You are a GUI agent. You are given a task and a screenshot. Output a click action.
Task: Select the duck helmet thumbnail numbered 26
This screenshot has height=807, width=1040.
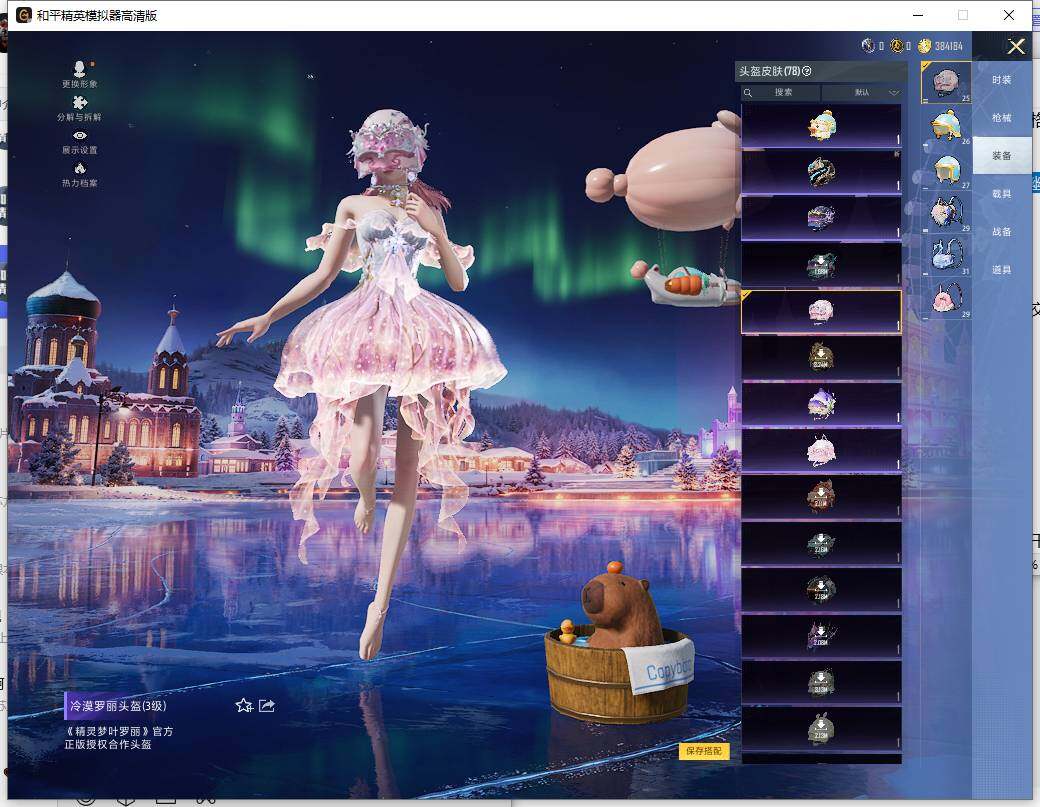point(946,126)
